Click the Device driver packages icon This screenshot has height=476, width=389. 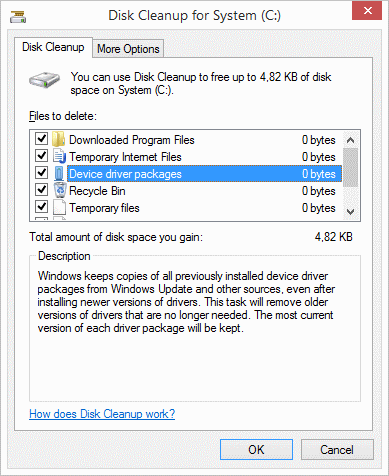click(59, 173)
